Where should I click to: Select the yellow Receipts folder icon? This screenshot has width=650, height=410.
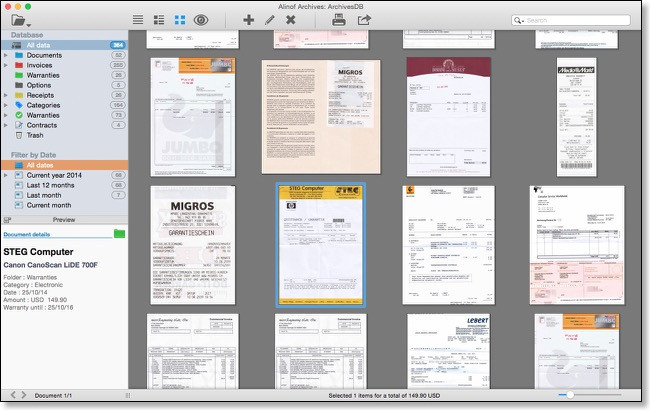19,95
